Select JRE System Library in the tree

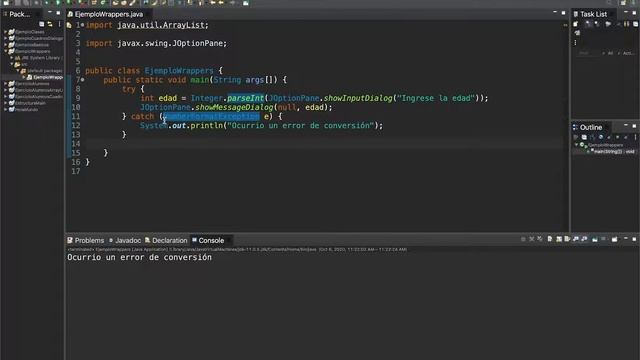42,58
